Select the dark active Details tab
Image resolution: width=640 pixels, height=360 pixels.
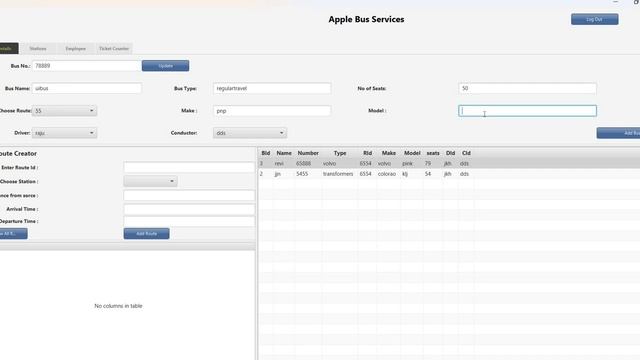(9, 48)
